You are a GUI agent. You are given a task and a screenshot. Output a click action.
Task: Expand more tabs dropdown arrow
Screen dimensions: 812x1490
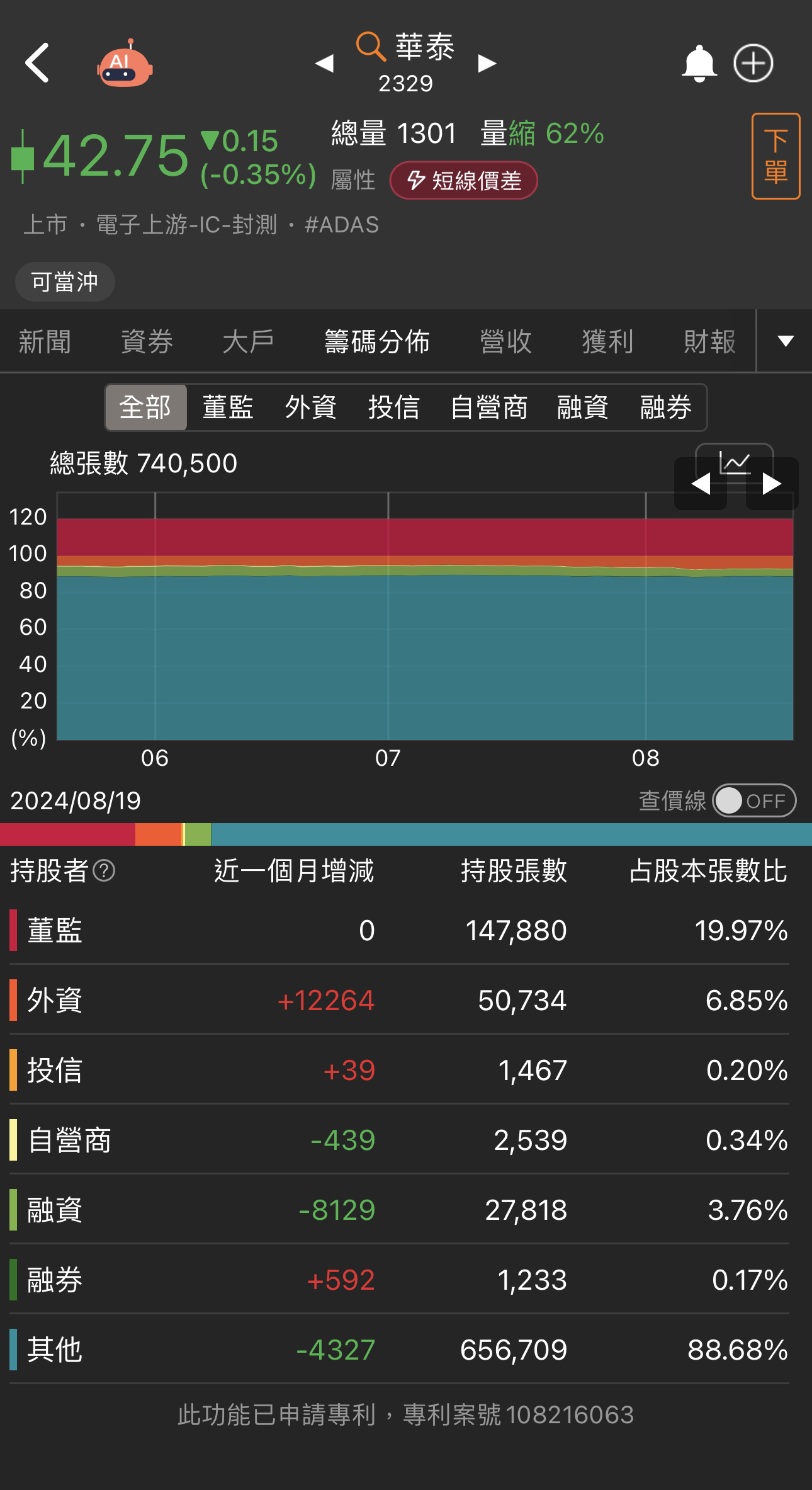[x=786, y=341]
